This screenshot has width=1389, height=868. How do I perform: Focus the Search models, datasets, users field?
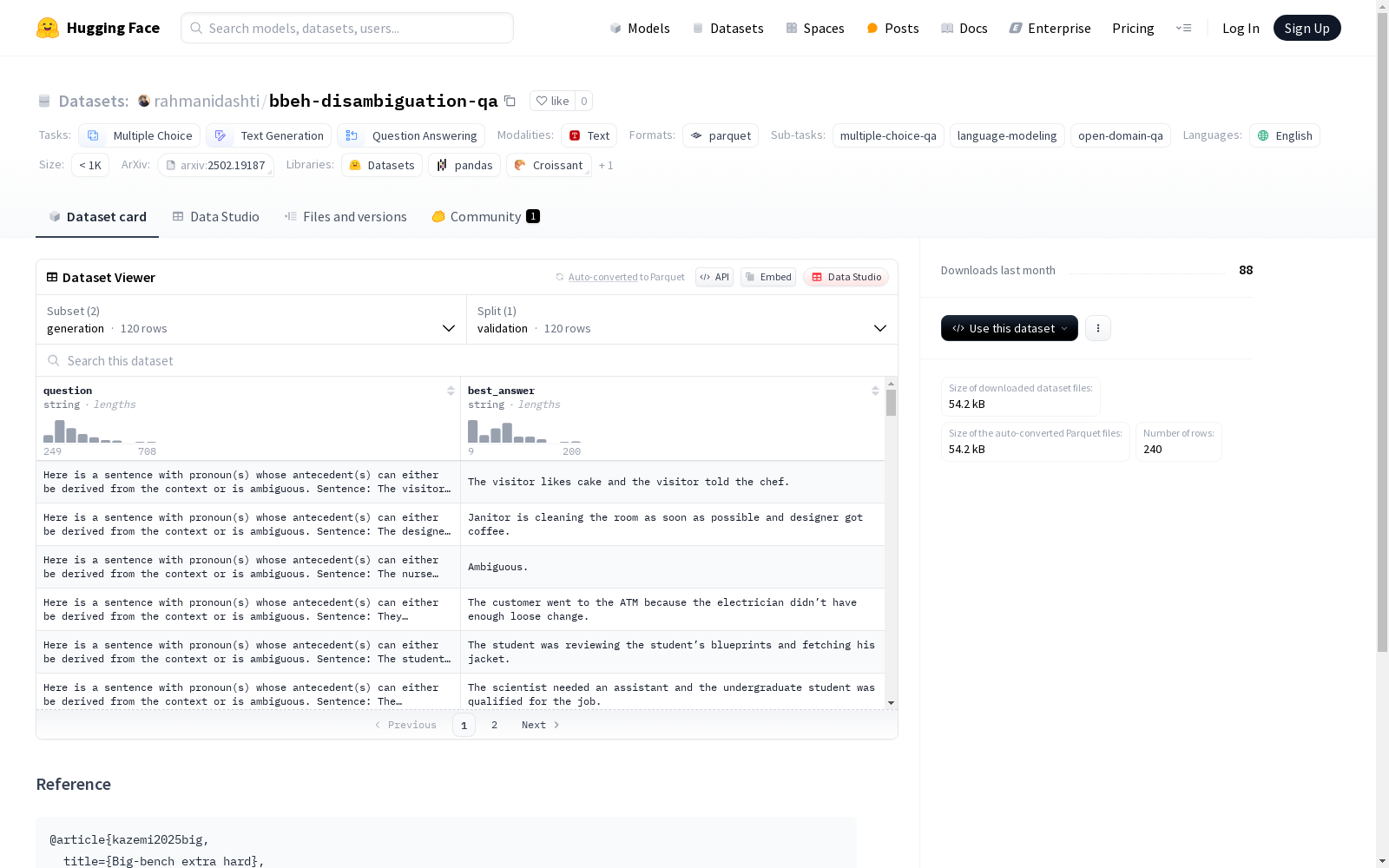tap(347, 28)
